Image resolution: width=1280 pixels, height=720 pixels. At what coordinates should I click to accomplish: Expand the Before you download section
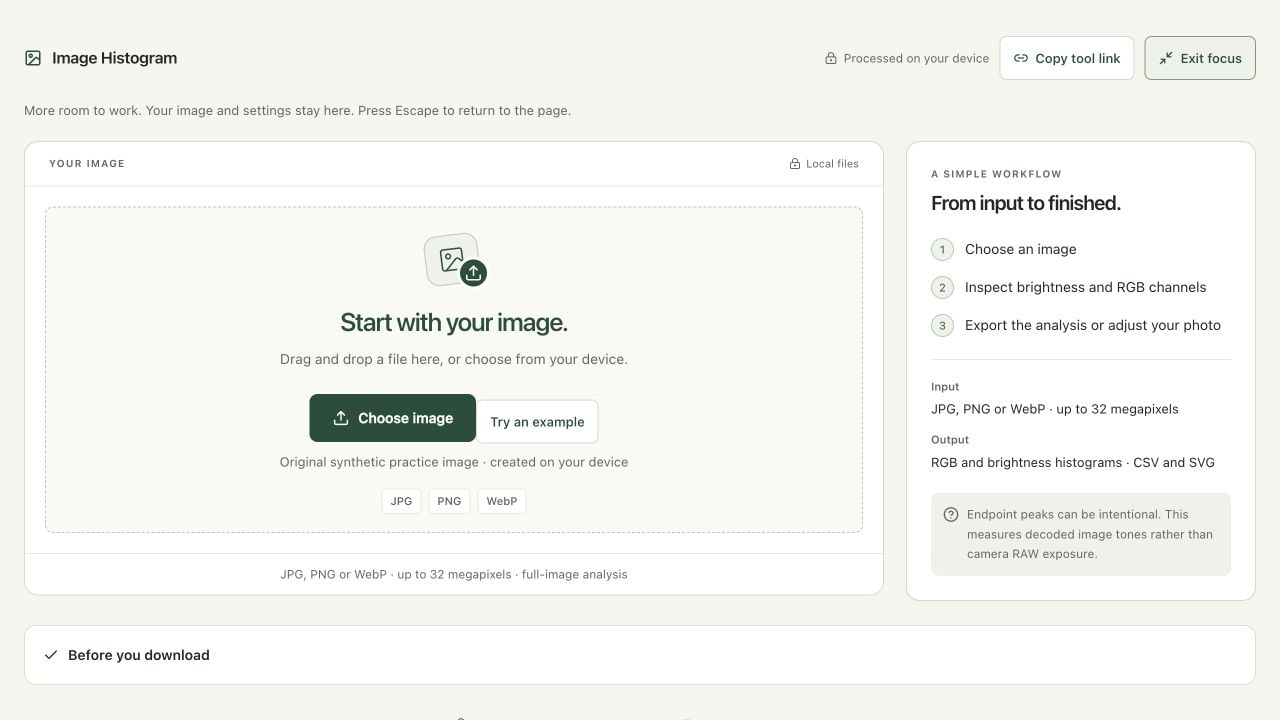640,655
